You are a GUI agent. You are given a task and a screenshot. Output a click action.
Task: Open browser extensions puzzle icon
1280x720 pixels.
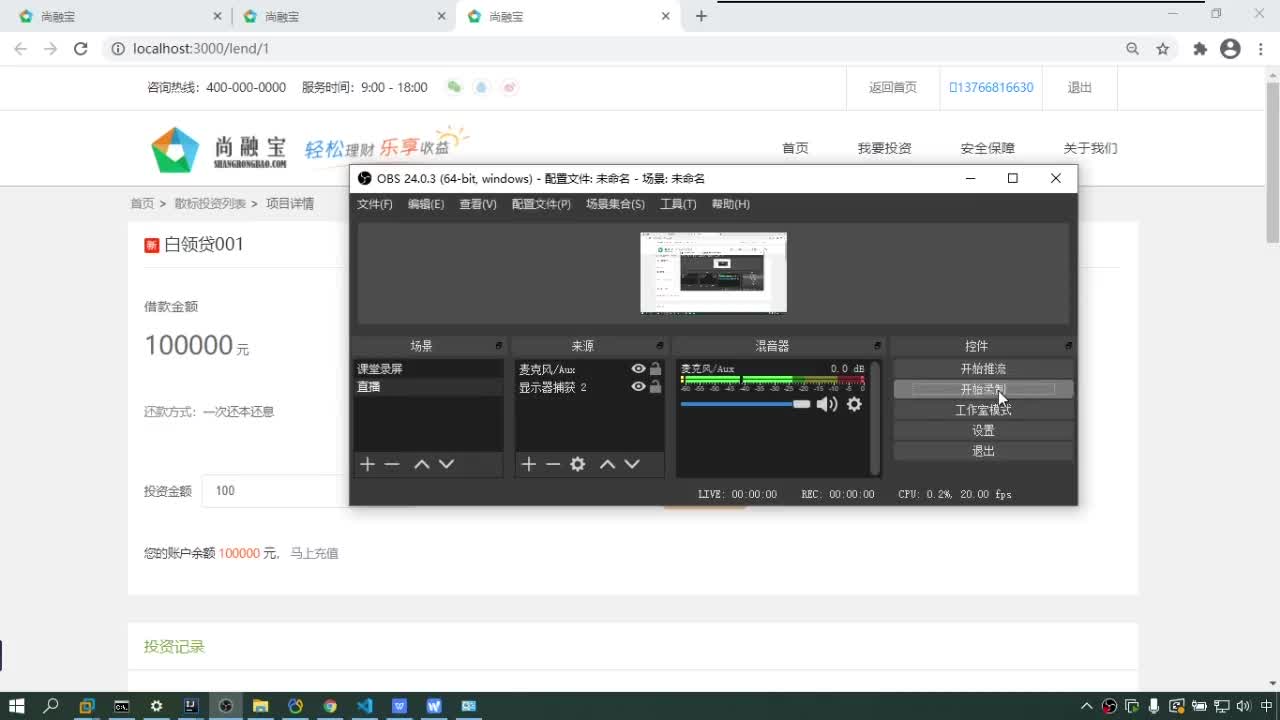point(1200,48)
